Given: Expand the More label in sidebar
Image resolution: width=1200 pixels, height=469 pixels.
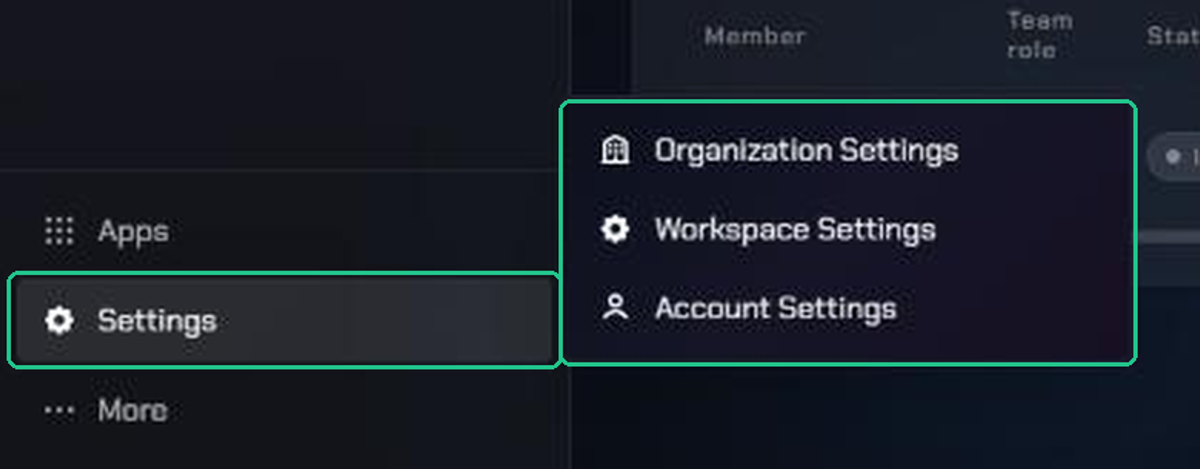Looking at the screenshot, I should (132, 410).
